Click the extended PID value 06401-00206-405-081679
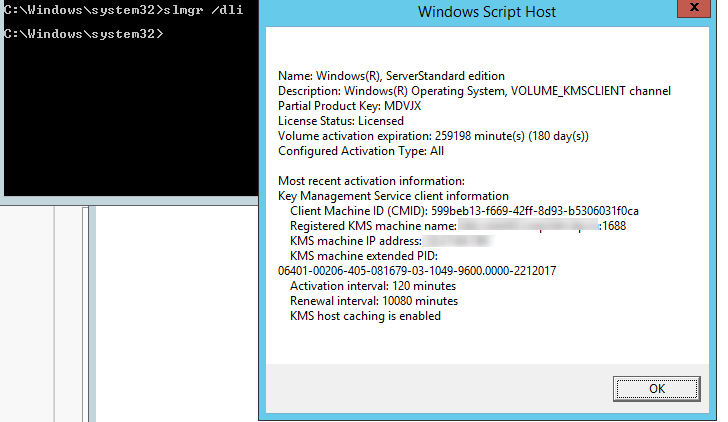728x422 pixels. coord(417,271)
